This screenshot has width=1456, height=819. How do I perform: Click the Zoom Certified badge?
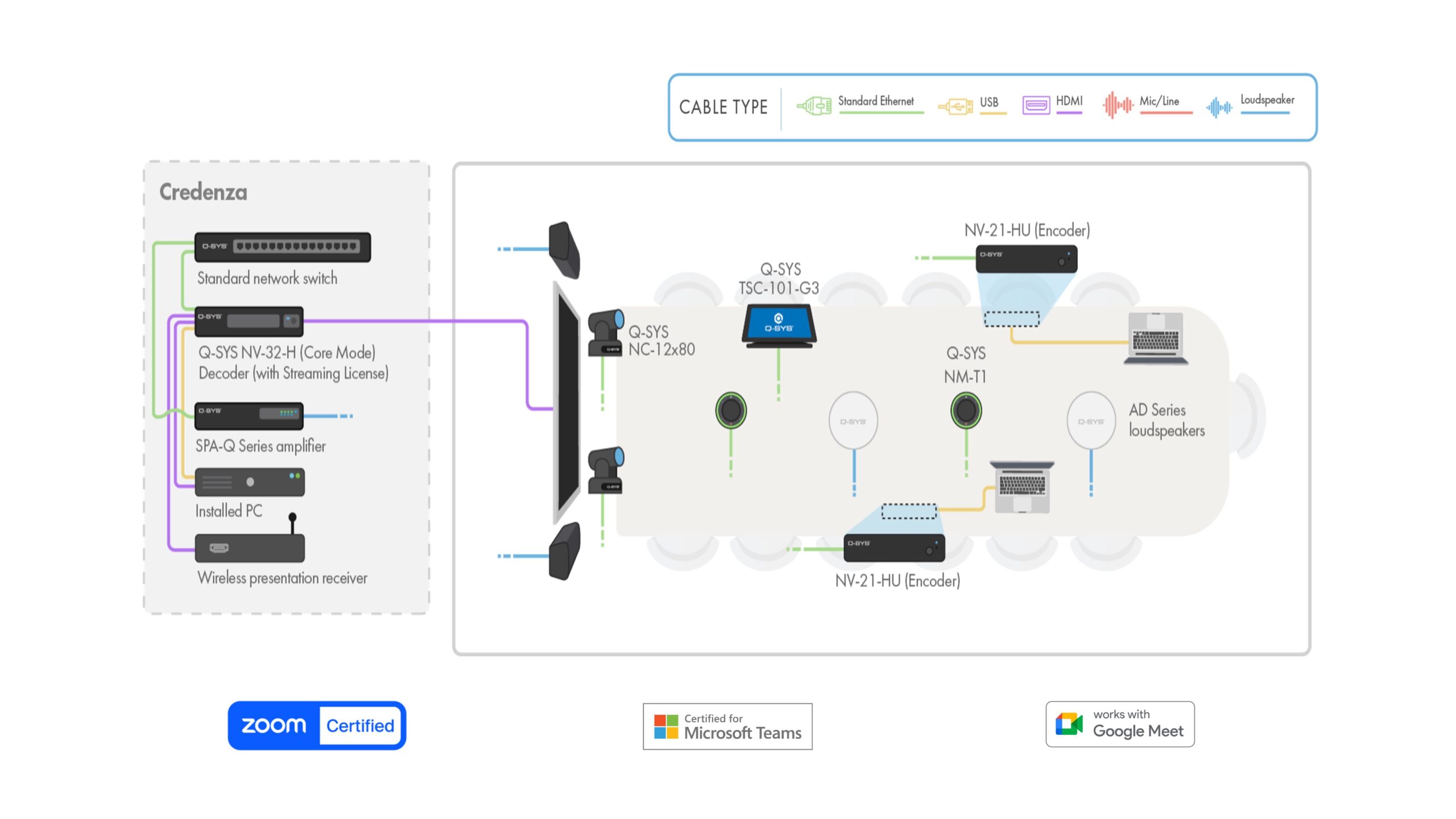(x=317, y=725)
